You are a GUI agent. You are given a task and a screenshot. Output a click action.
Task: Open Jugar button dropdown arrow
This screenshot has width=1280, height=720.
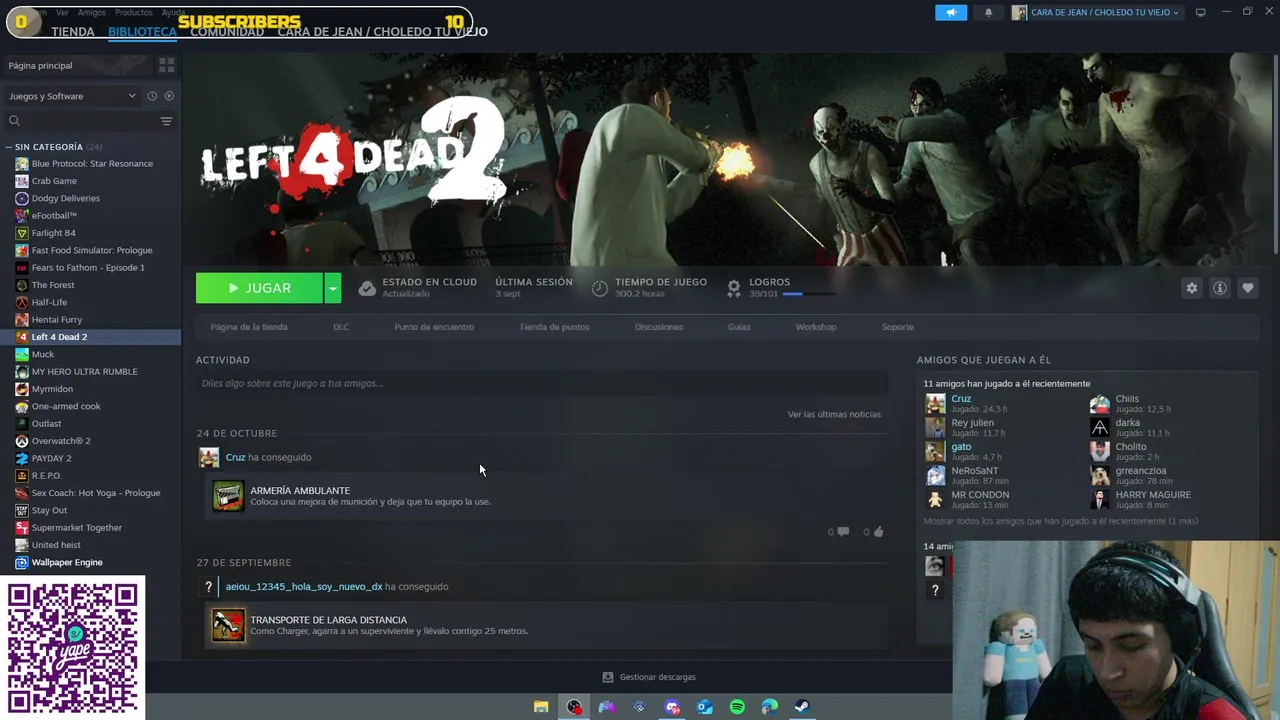tap(333, 288)
